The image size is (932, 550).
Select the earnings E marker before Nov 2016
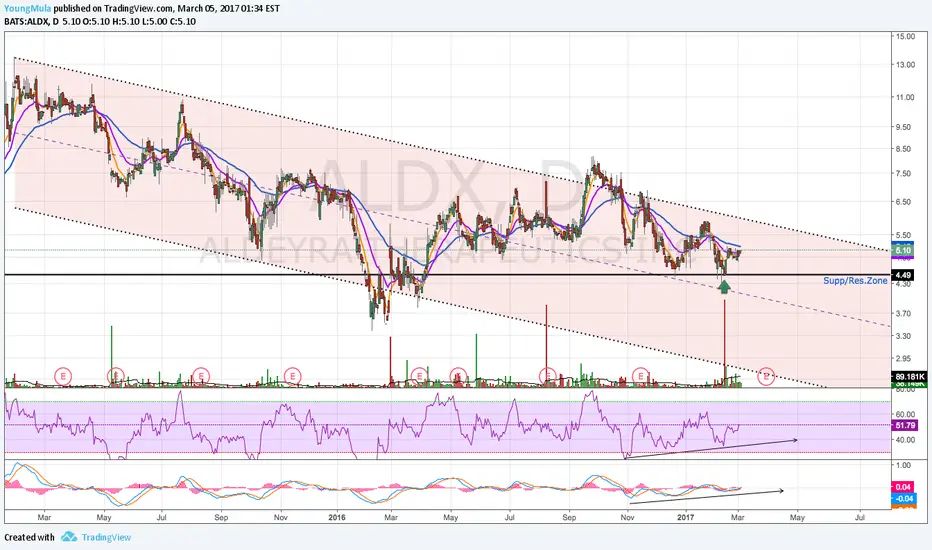point(641,376)
